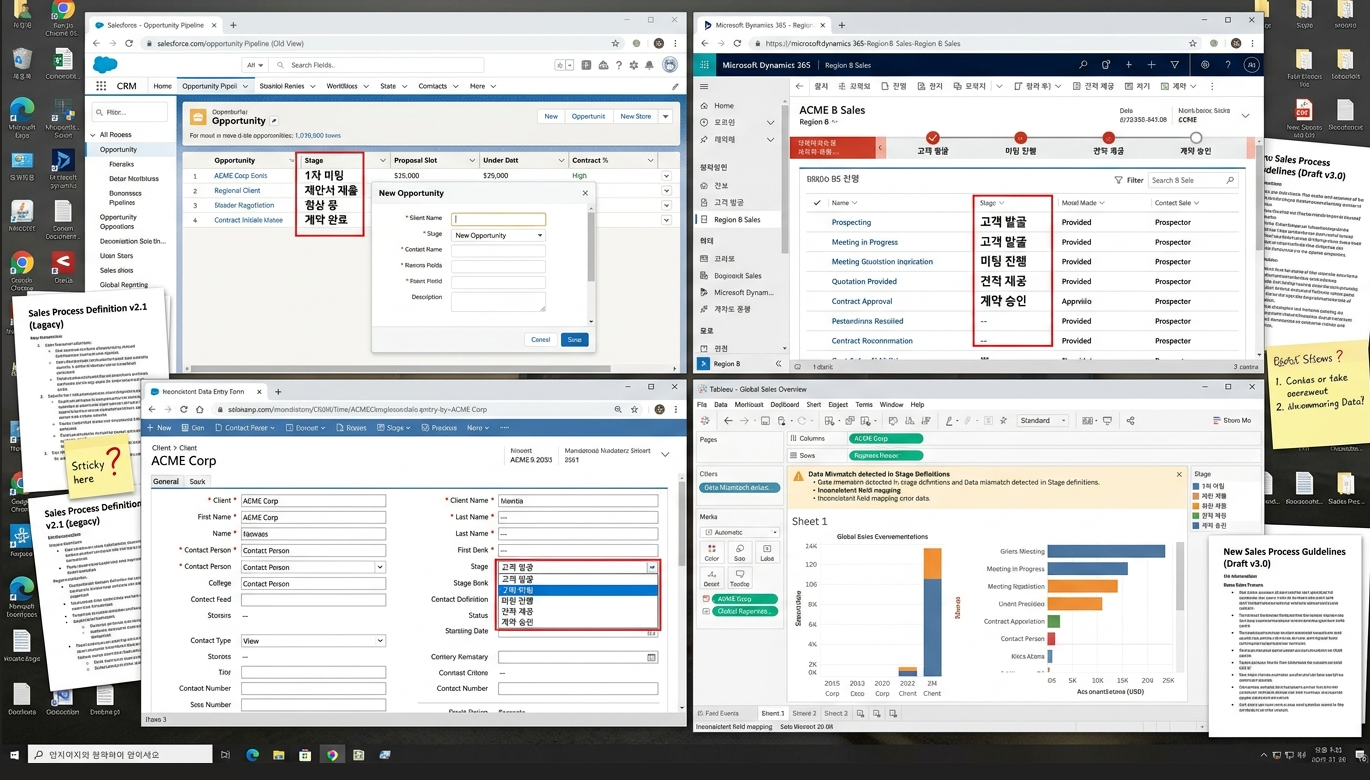Click the first blue swatch in Stage legend

pos(1195,487)
